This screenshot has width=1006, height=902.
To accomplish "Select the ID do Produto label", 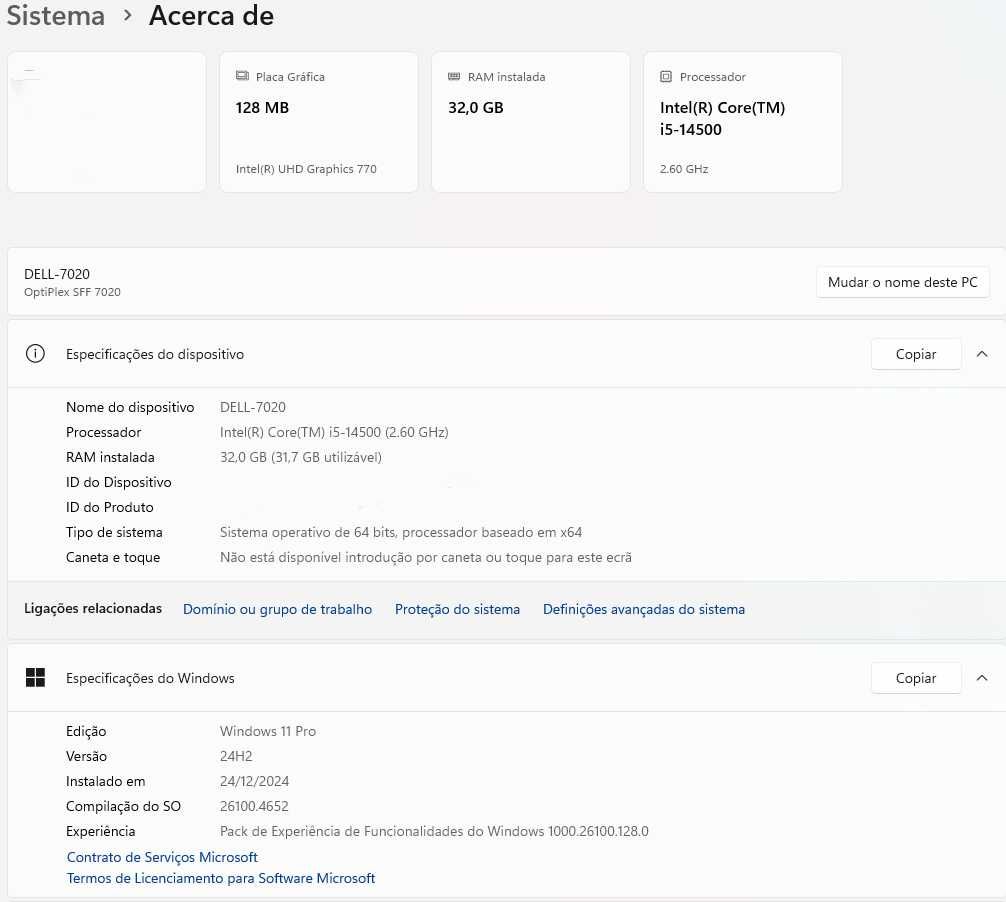I will pos(109,507).
